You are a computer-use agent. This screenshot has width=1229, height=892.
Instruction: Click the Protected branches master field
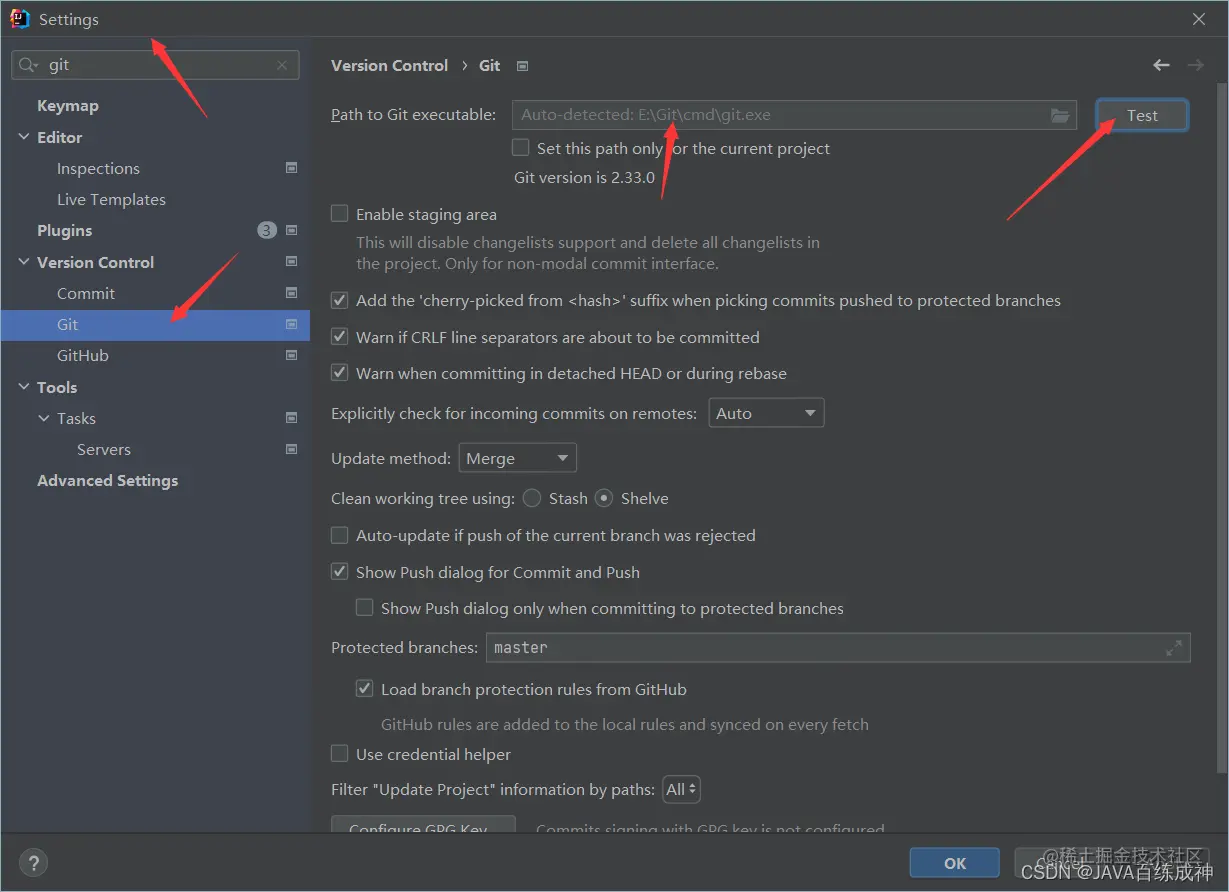pyautogui.click(x=838, y=648)
